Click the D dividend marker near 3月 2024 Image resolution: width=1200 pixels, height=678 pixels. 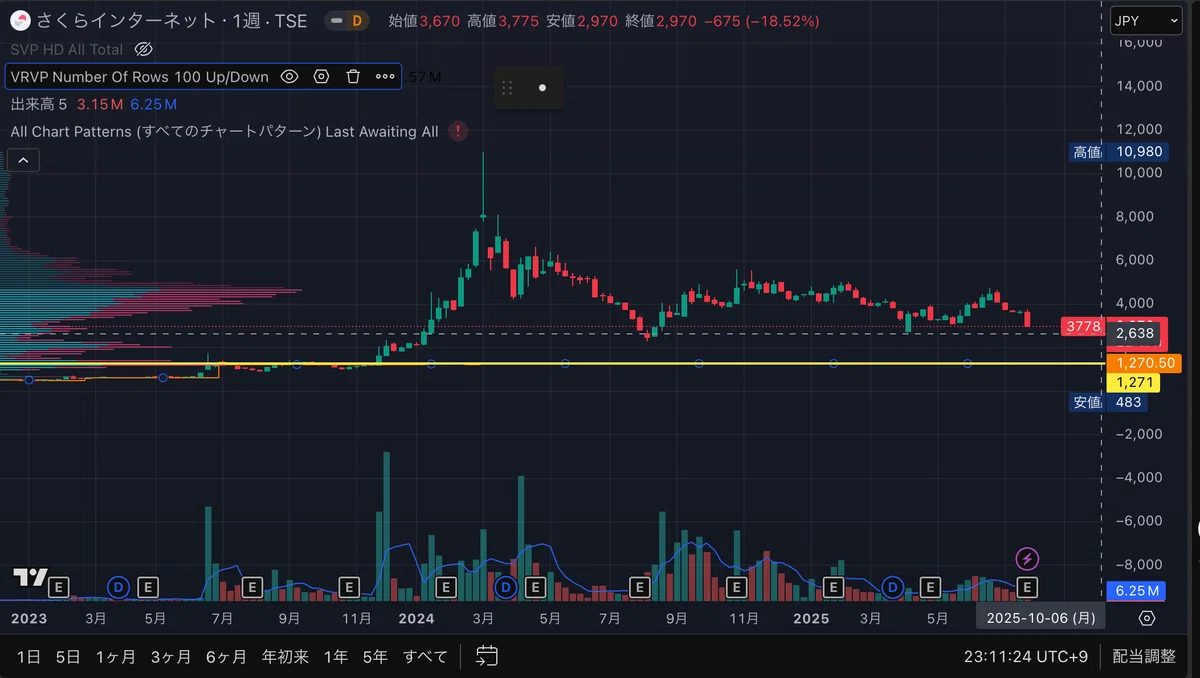(x=505, y=586)
